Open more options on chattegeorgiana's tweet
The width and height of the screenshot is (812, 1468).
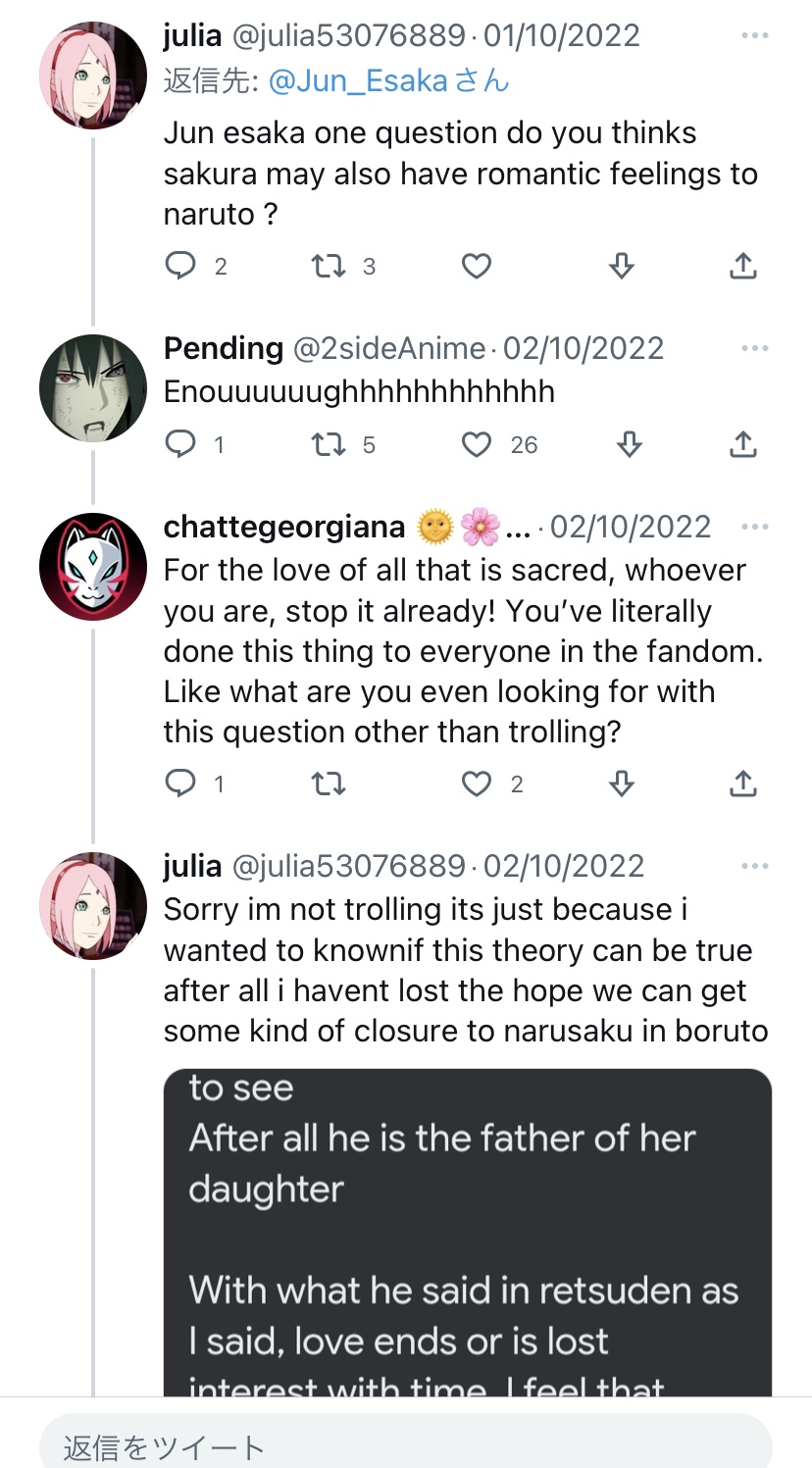pyautogui.click(x=754, y=528)
